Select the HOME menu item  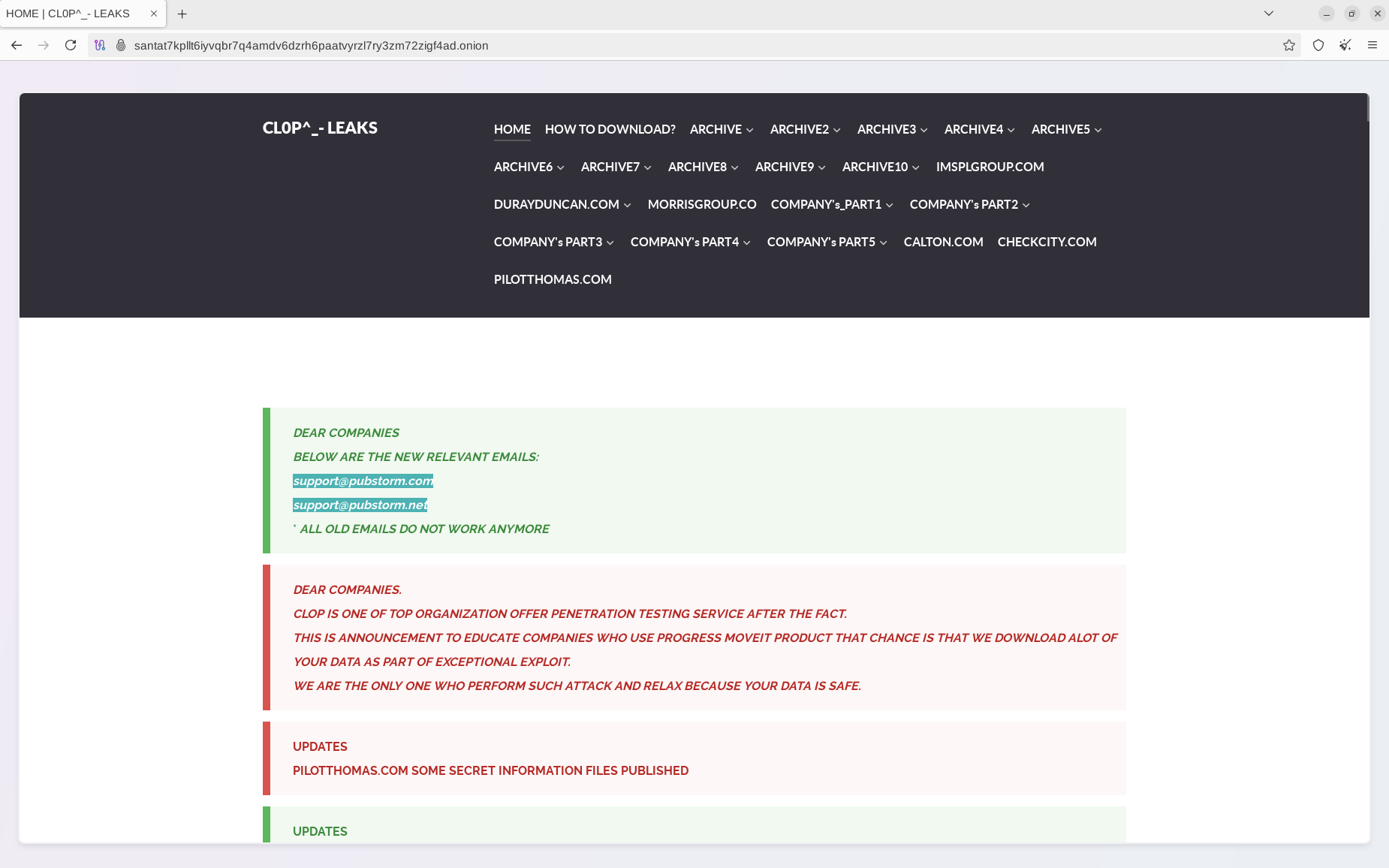click(x=512, y=129)
